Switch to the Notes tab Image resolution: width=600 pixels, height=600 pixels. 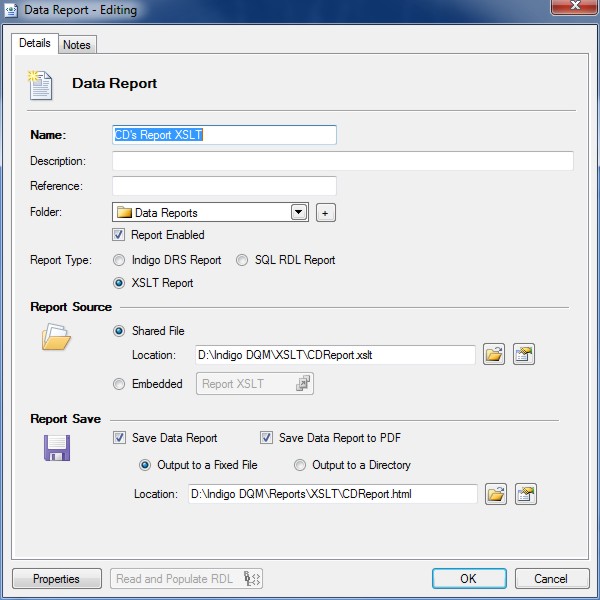(x=76, y=45)
